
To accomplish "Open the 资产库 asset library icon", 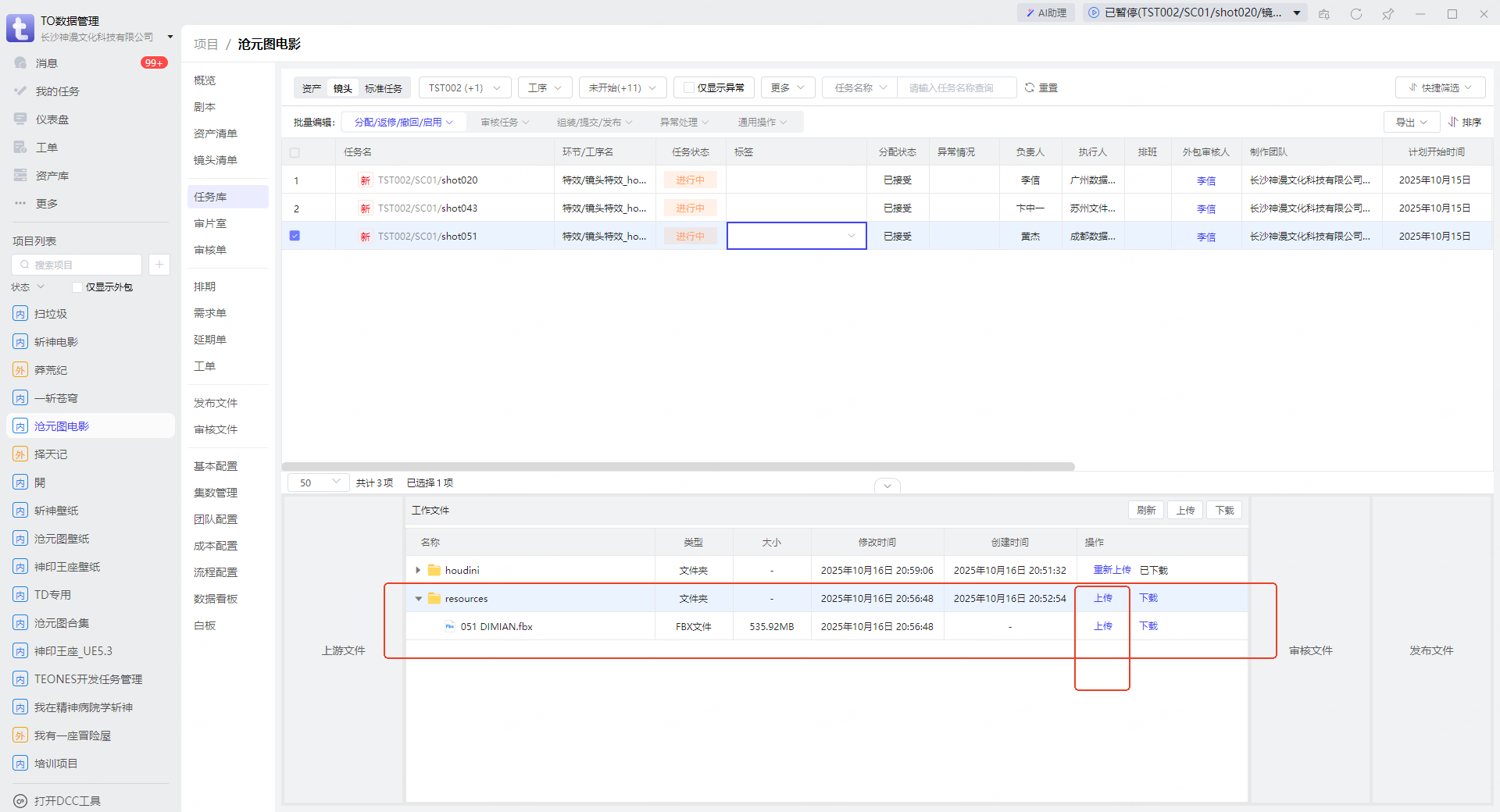I will (21, 176).
